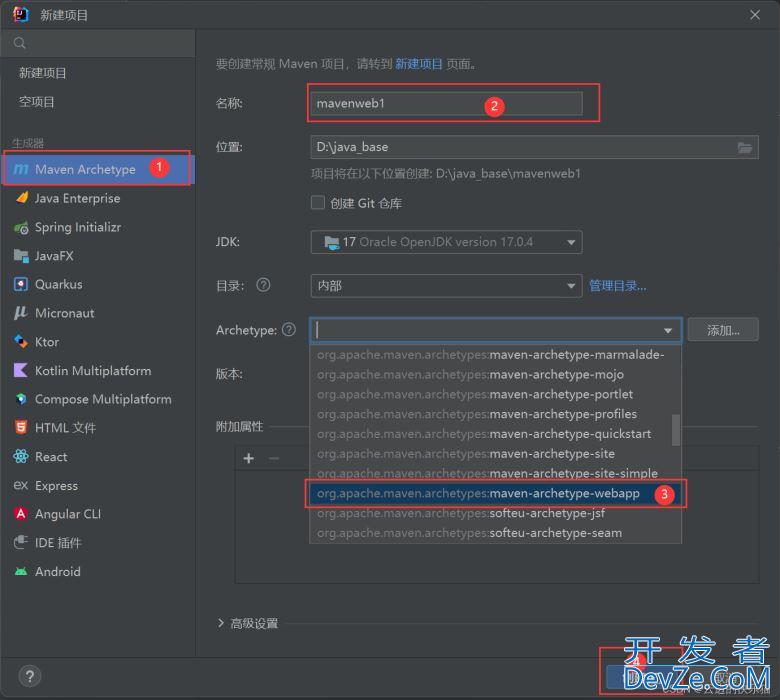Click the Ktor generator icon
The width and height of the screenshot is (780, 700).
click(21, 342)
